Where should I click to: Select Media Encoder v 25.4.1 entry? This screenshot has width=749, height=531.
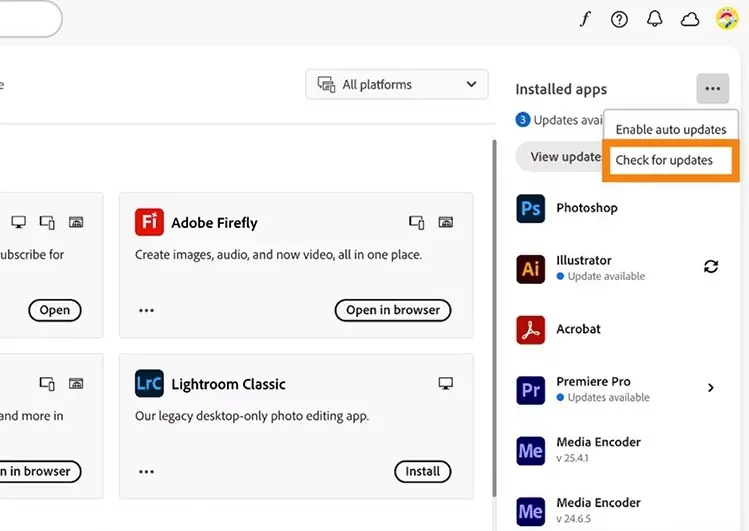point(600,449)
